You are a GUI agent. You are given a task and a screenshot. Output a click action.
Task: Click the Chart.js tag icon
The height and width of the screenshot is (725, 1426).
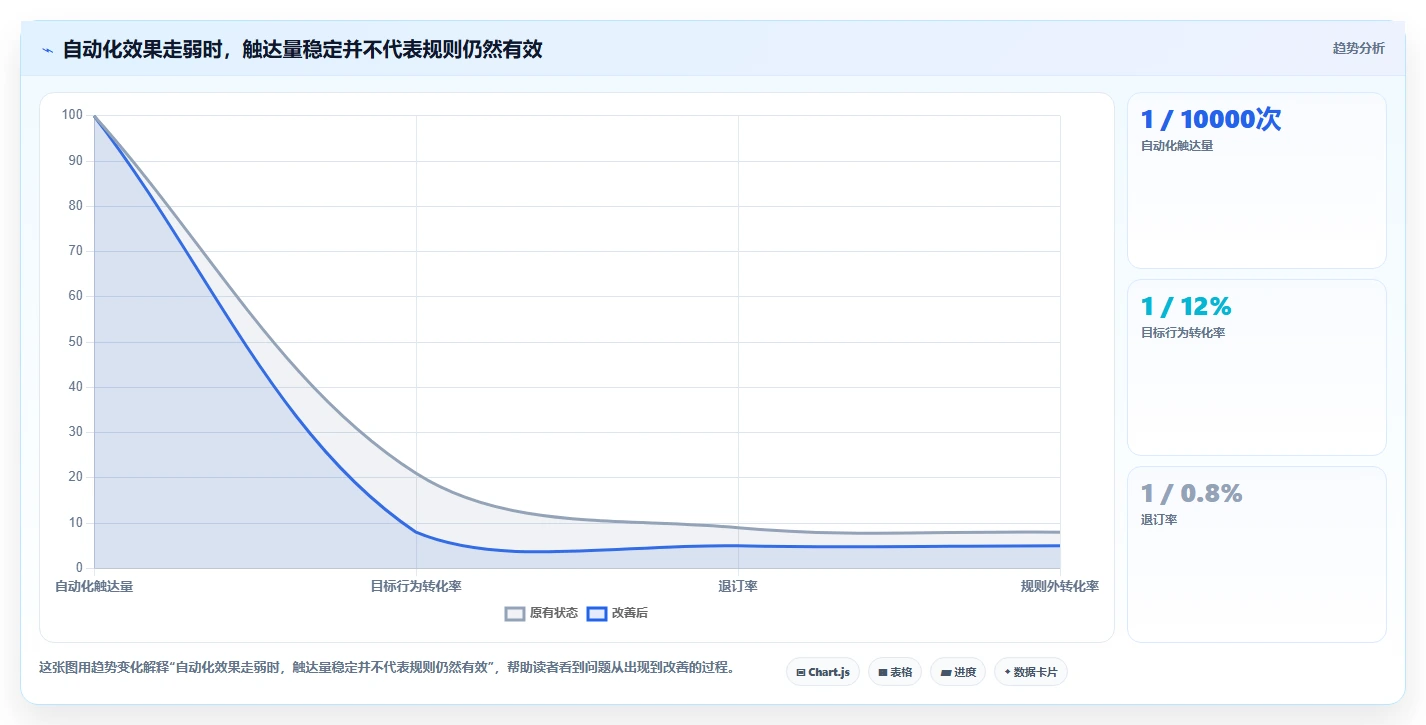tap(801, 673)
